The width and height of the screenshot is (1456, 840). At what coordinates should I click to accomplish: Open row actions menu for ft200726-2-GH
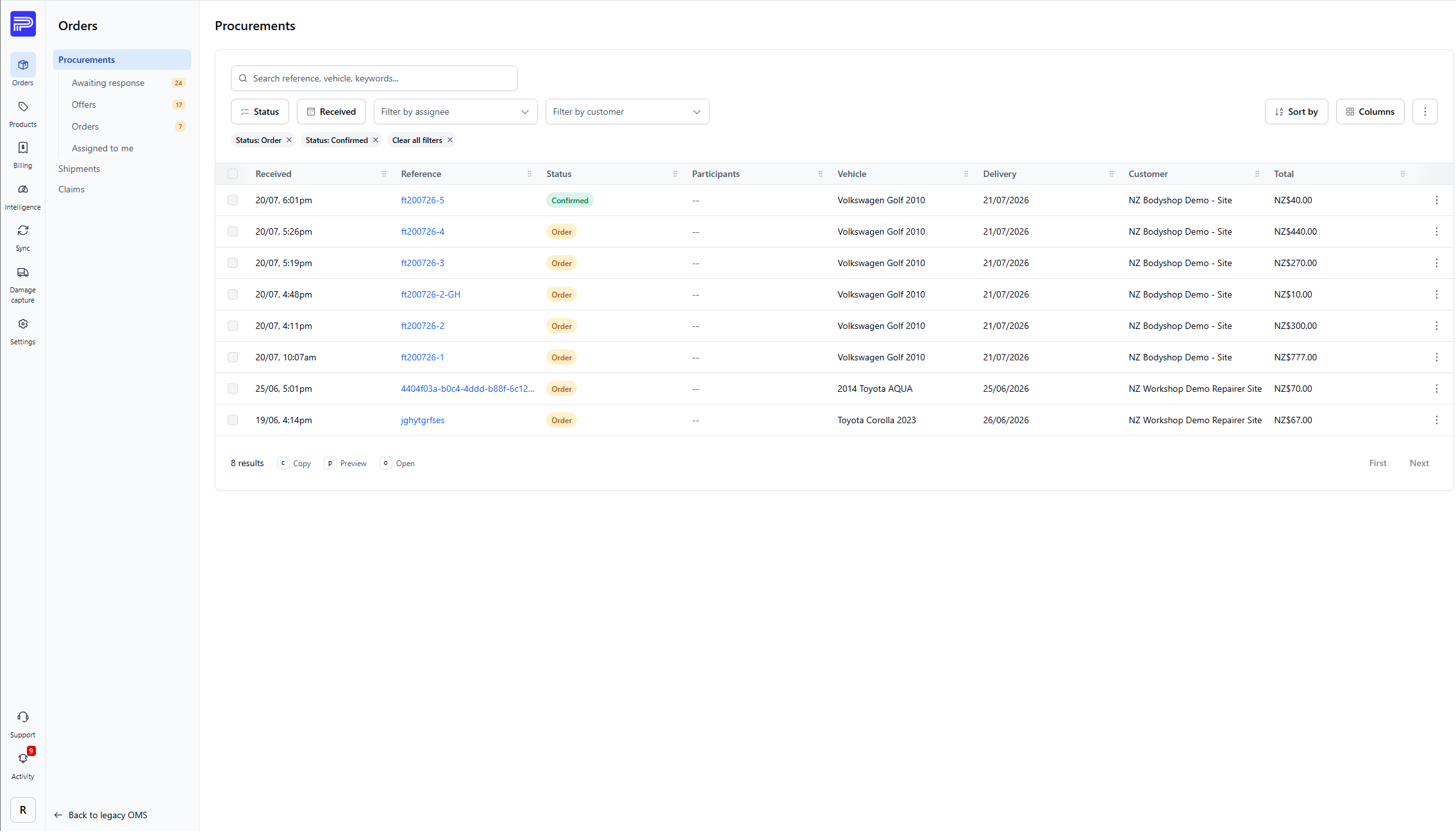point(1437,295)
